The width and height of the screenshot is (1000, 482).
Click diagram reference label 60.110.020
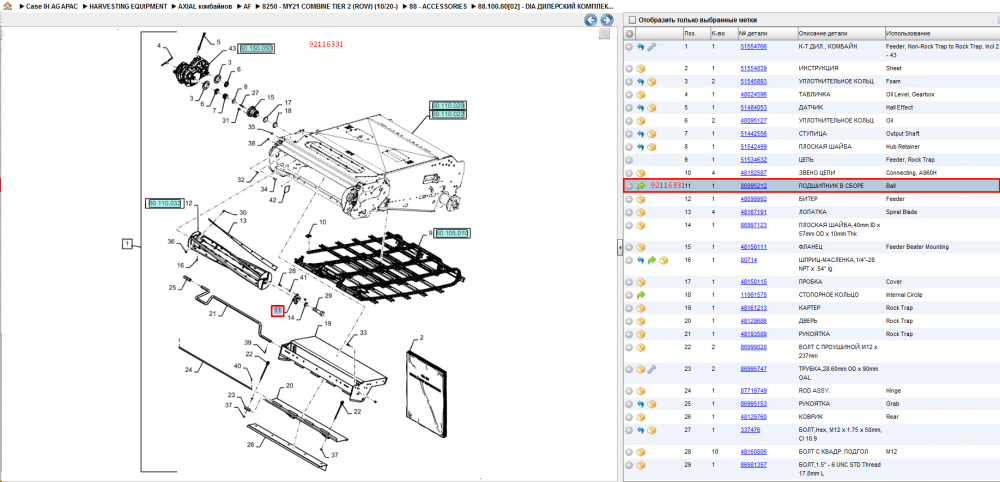448,105
